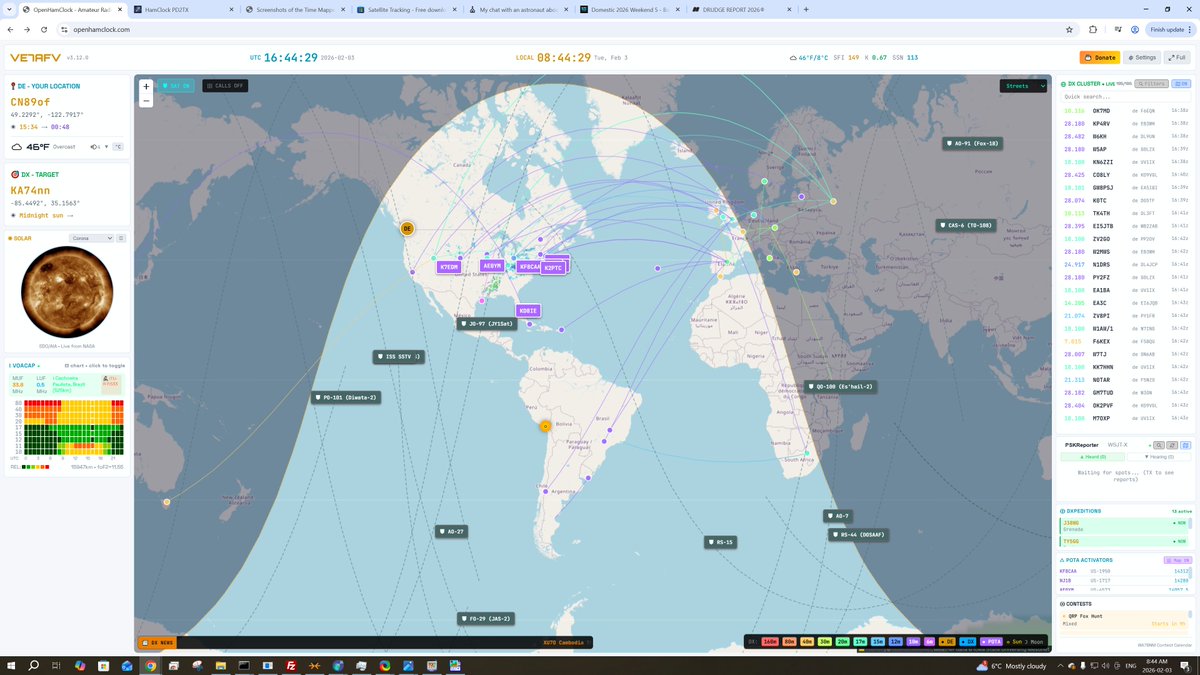The width and height of the screenshot is (1200, 675).
Task: Open Settings in the header
Action: pos(1140,58)
